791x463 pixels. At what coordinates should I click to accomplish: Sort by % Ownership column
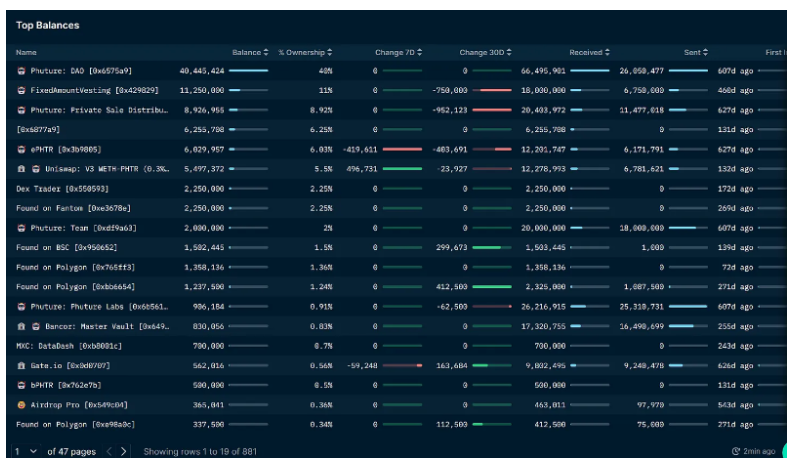click(305, 52)
